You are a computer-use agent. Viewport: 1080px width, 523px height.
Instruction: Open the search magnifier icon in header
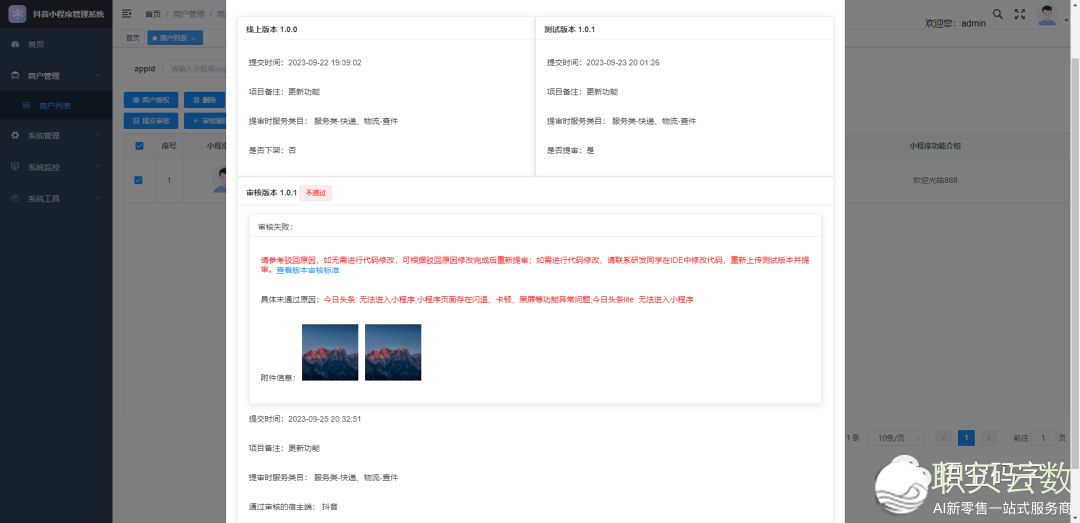point(997,14)
